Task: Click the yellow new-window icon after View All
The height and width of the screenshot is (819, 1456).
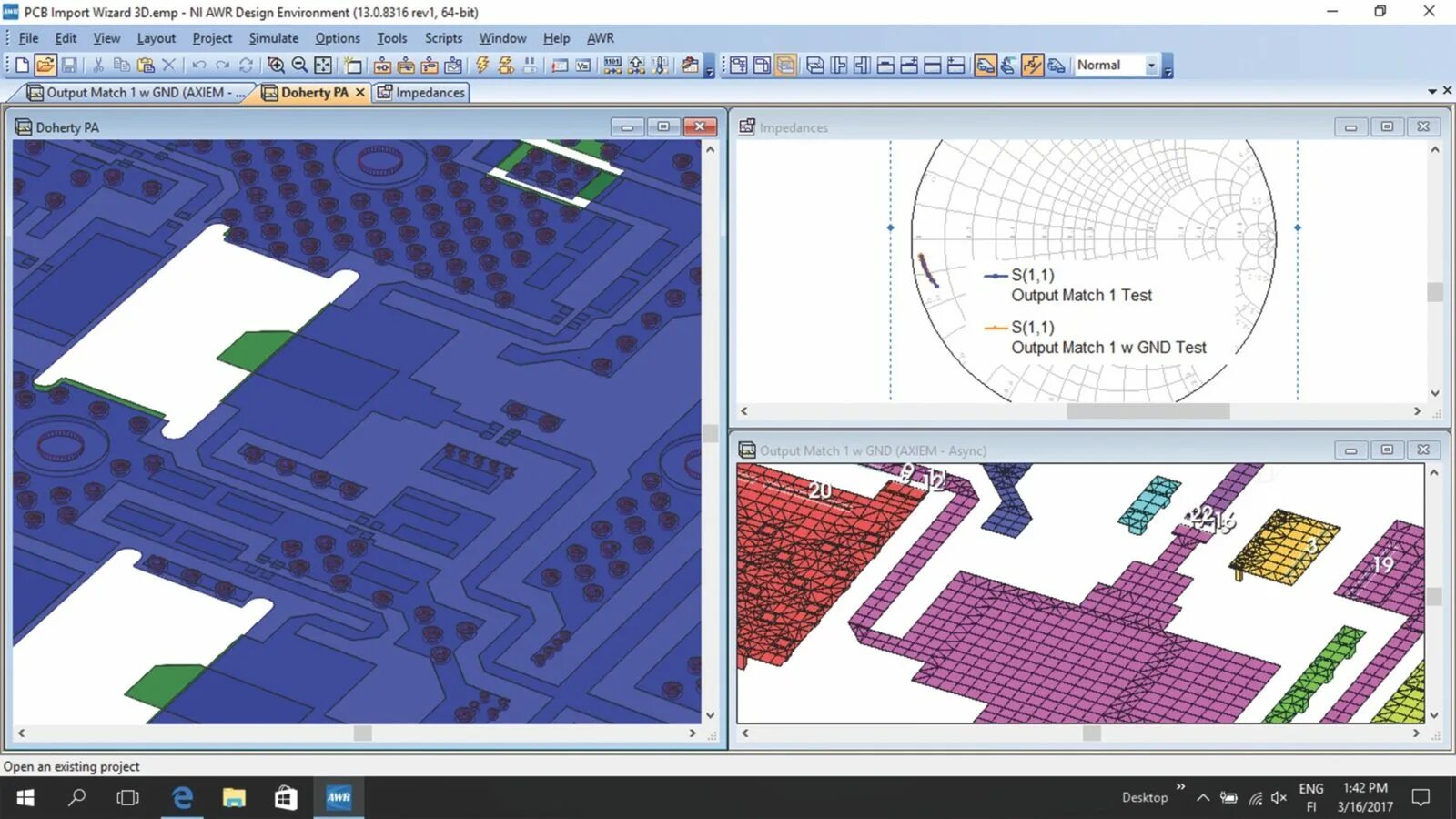Action: pyautogui.click(x=353, y=65)
